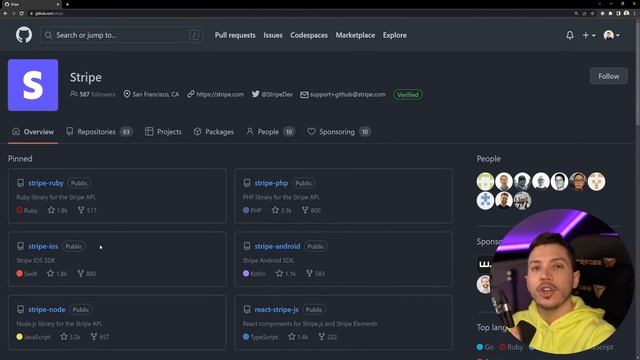View stripe-node forks count

click(100, 337)
